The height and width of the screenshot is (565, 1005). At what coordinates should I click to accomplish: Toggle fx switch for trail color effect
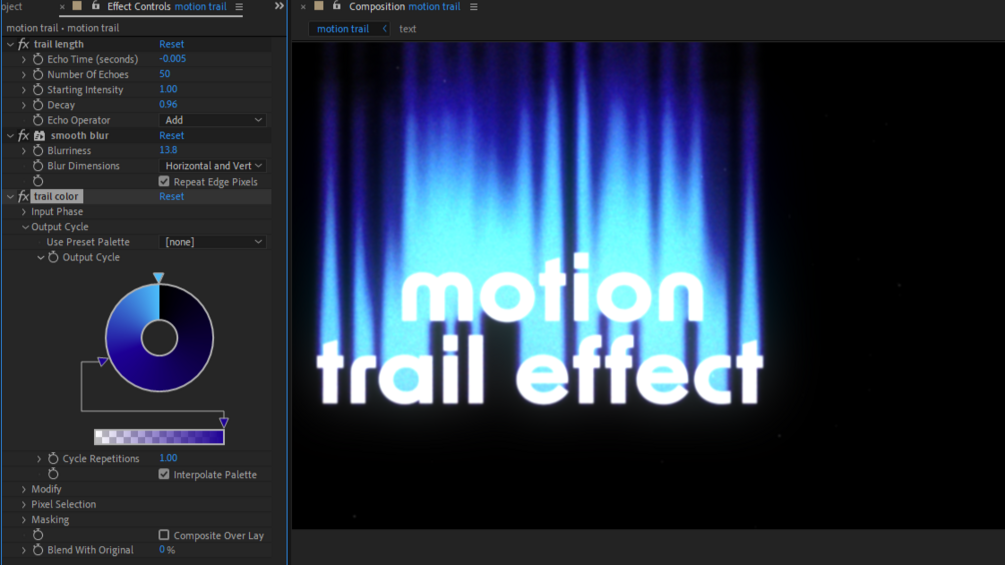(24, 197)
